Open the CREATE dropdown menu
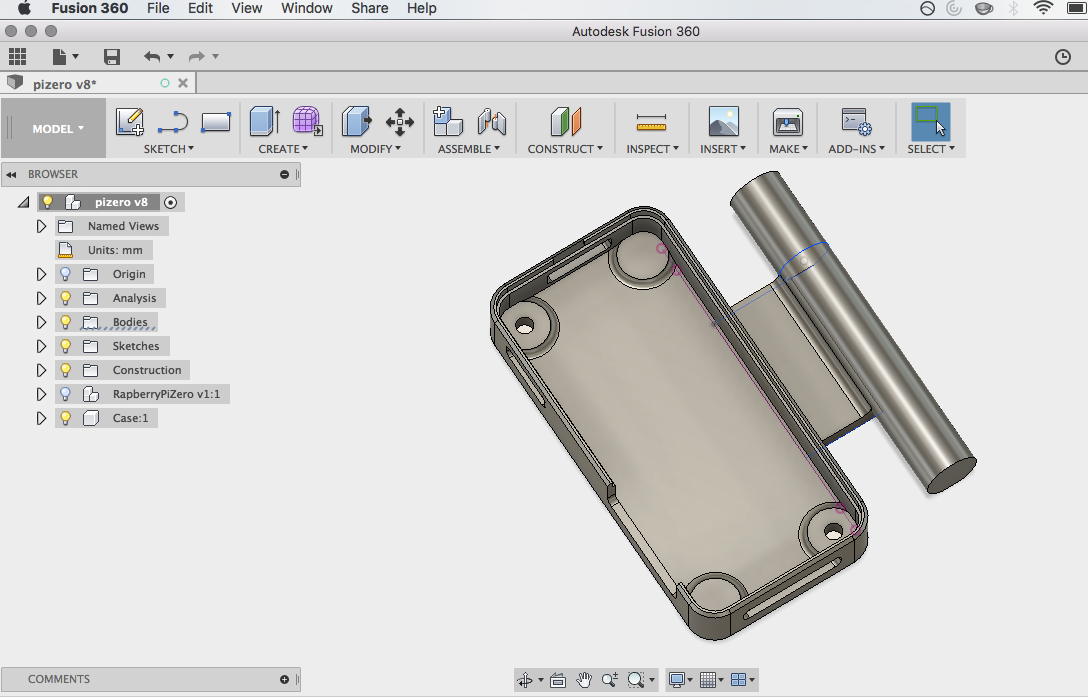 [x=283, y=149]
